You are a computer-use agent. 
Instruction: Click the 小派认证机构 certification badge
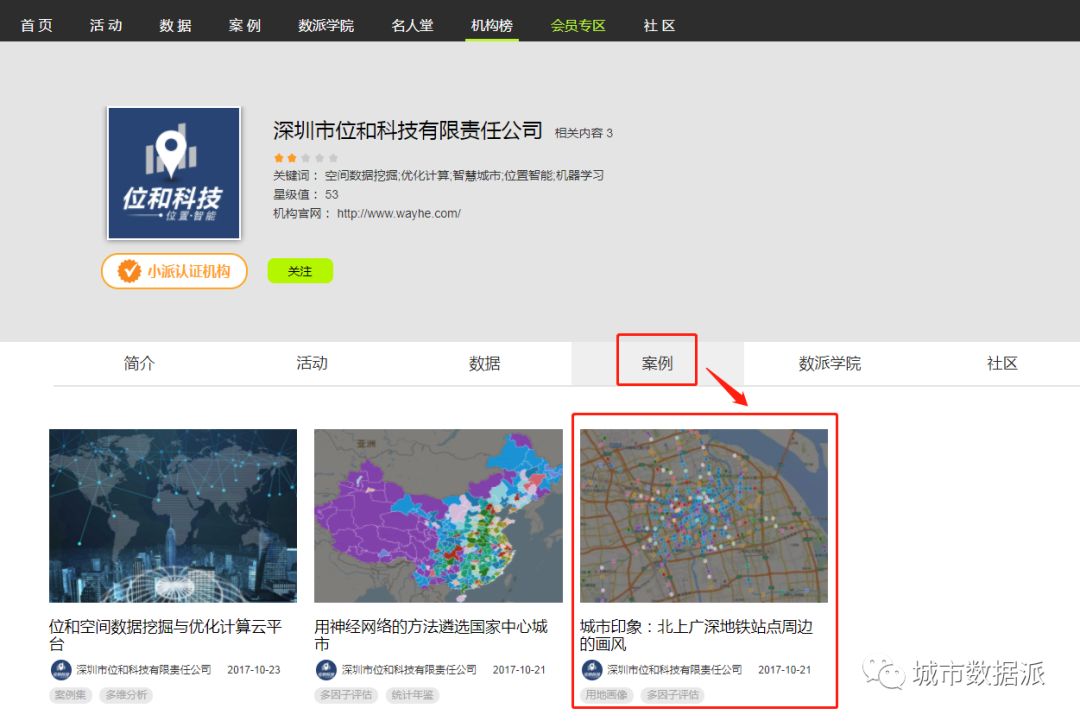(x=174, y=271)
